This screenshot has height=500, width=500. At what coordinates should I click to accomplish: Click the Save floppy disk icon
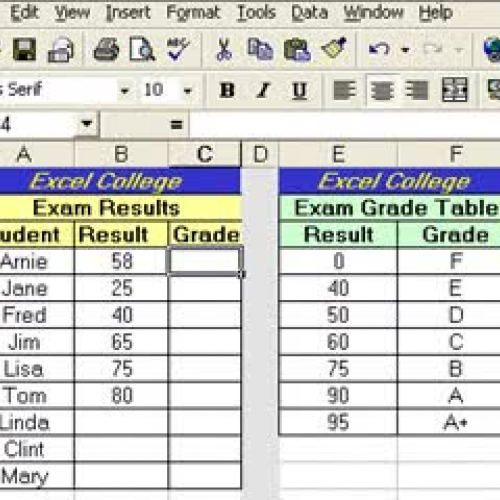(24, 49)
